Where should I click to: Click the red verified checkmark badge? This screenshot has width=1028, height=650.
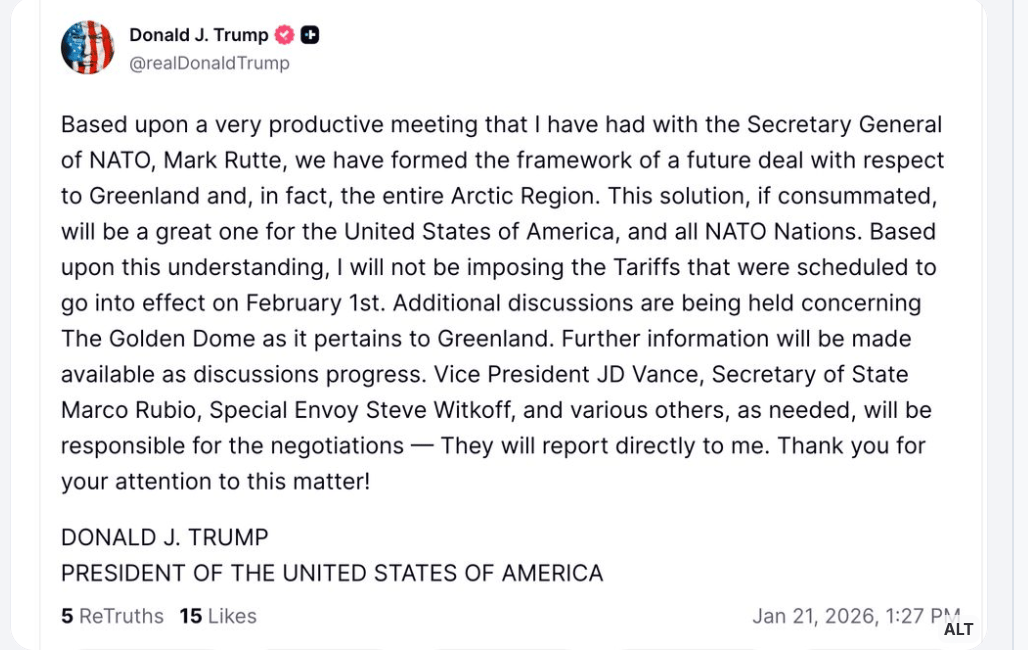pyautogui.click(x=284, y=35)
